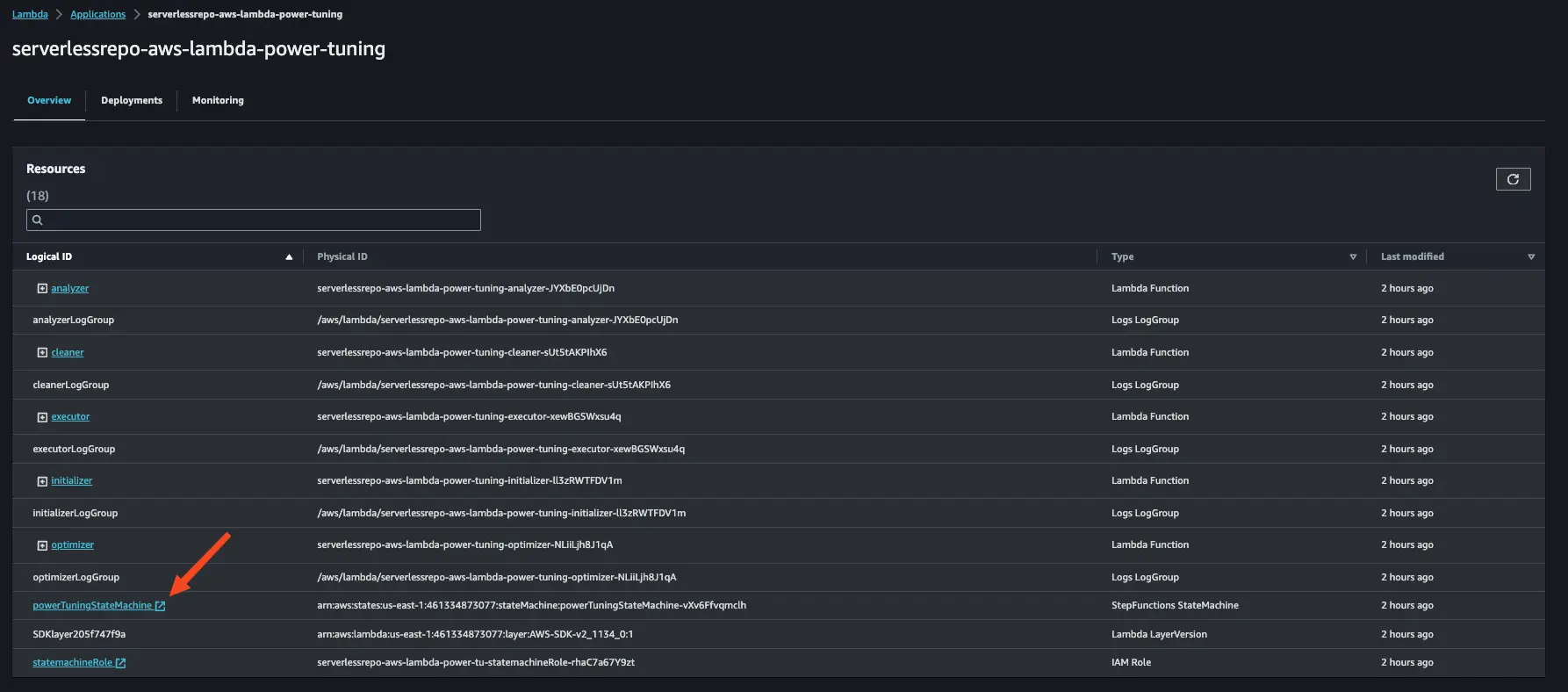The width and height of the screenshot is (1568, 692).
Task: Go to Applications breadcrumb link
Action: 97,14
